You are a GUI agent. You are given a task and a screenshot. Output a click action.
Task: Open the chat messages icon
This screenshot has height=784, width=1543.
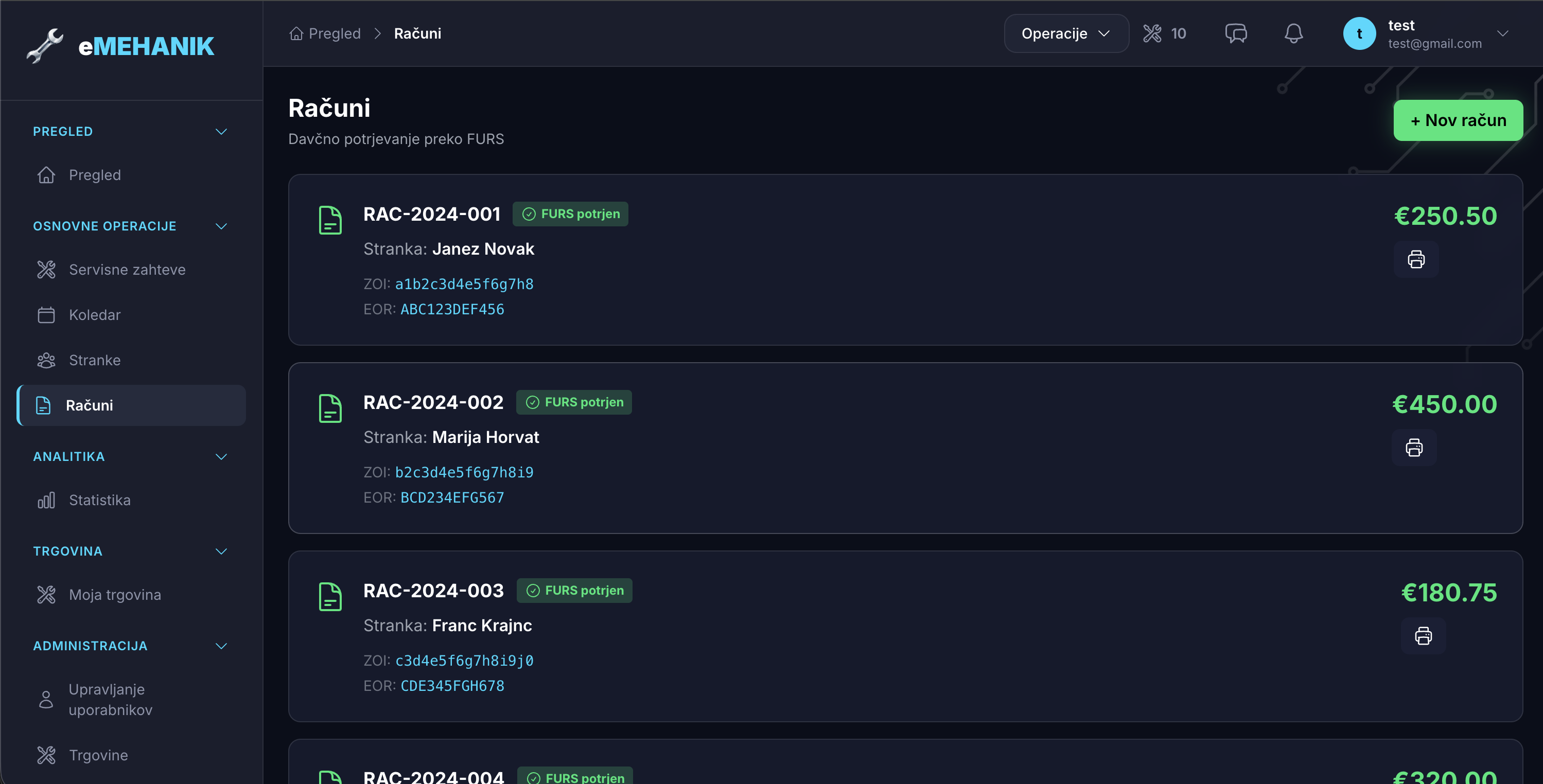coord(1236,33)
